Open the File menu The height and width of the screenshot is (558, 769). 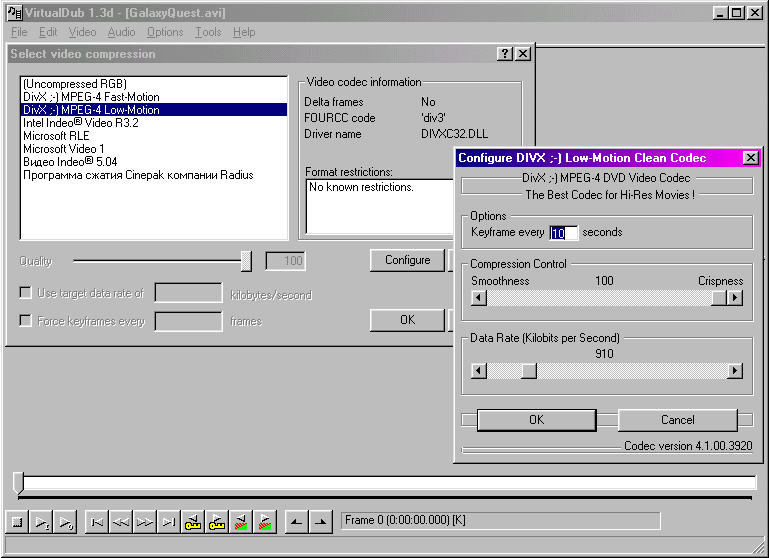click(19, 32)
